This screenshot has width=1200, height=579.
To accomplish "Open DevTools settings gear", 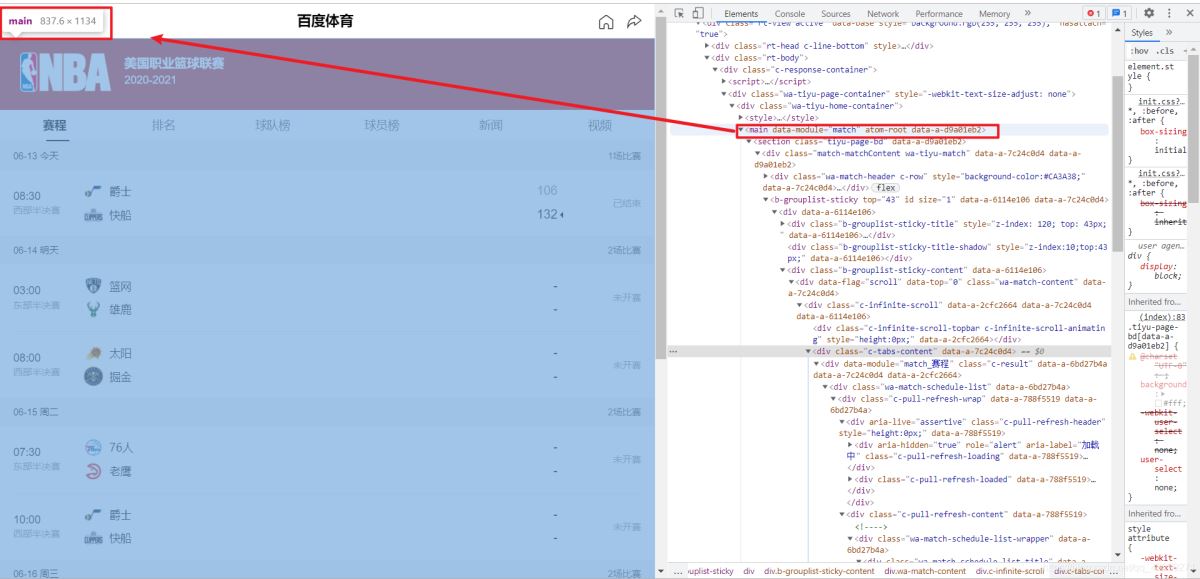I will click(x=1149, y=13).
